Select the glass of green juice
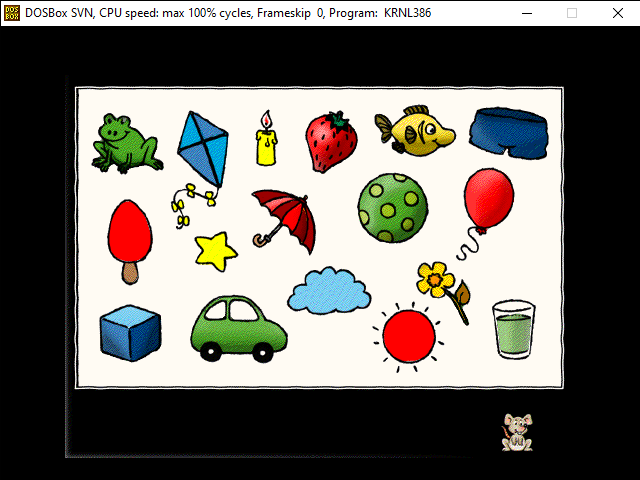Viewport: 640px width, 480px height. [x=514, y=330]
